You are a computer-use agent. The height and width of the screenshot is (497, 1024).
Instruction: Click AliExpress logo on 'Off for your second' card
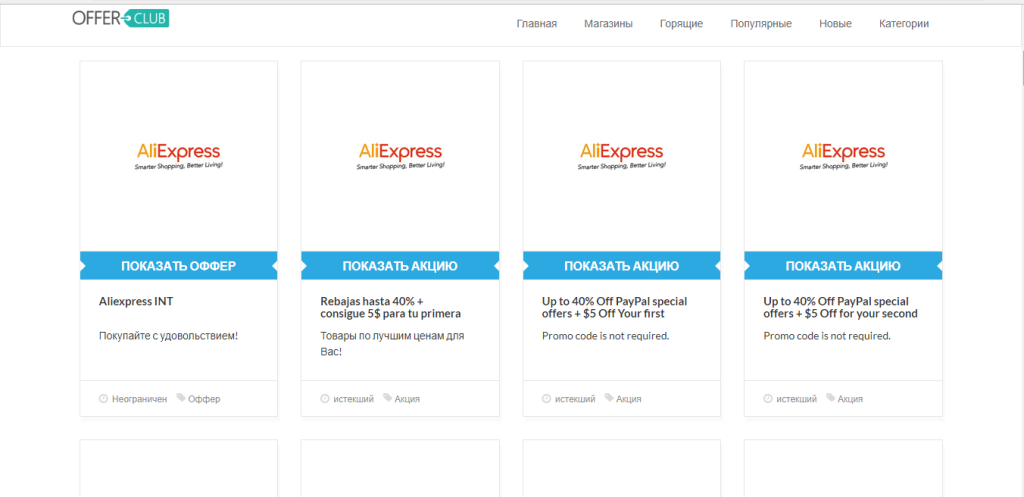coord(843,157)
